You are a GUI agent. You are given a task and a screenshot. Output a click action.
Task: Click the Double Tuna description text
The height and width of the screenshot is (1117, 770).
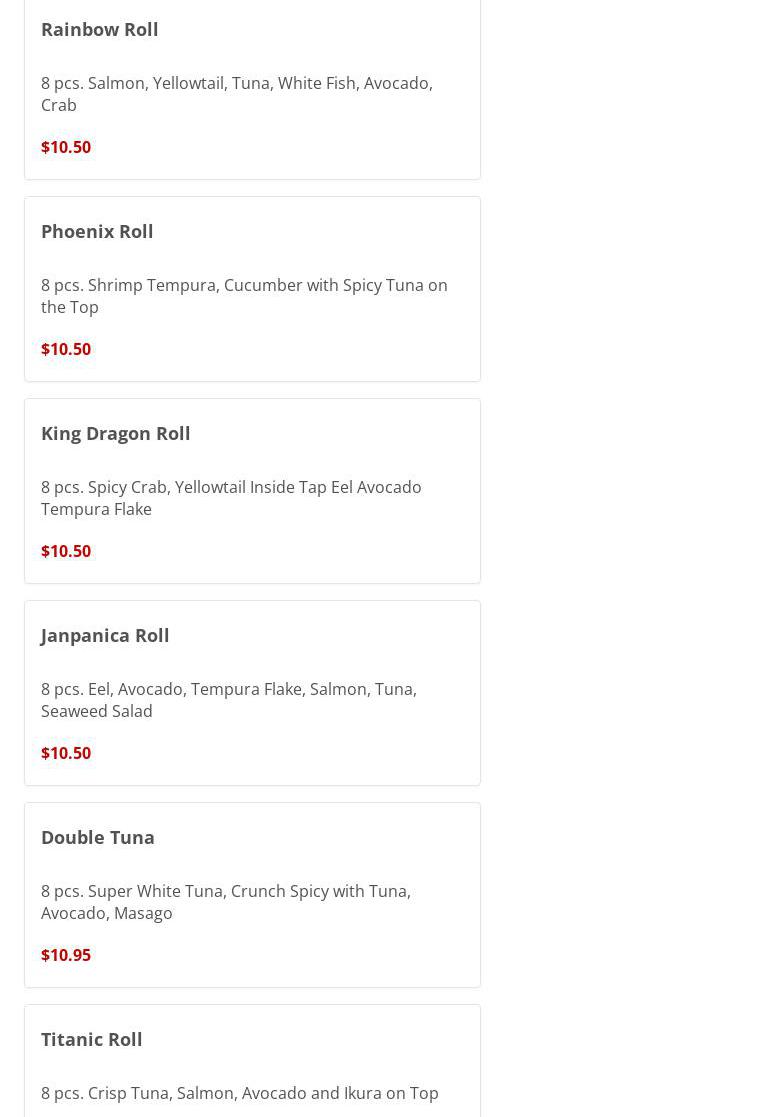pos(225,902)
